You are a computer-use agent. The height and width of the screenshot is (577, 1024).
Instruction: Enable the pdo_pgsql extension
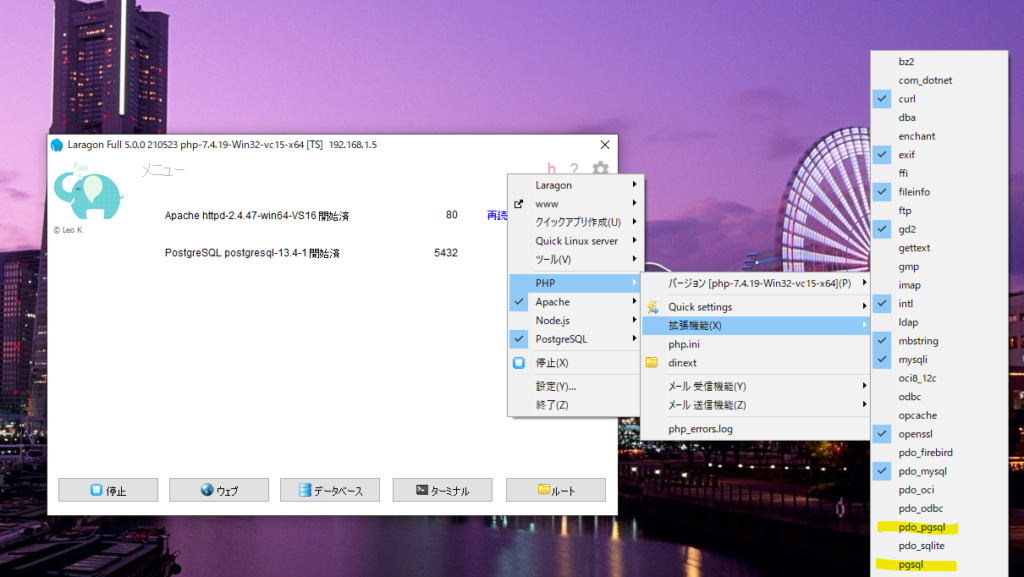point(939,527)
